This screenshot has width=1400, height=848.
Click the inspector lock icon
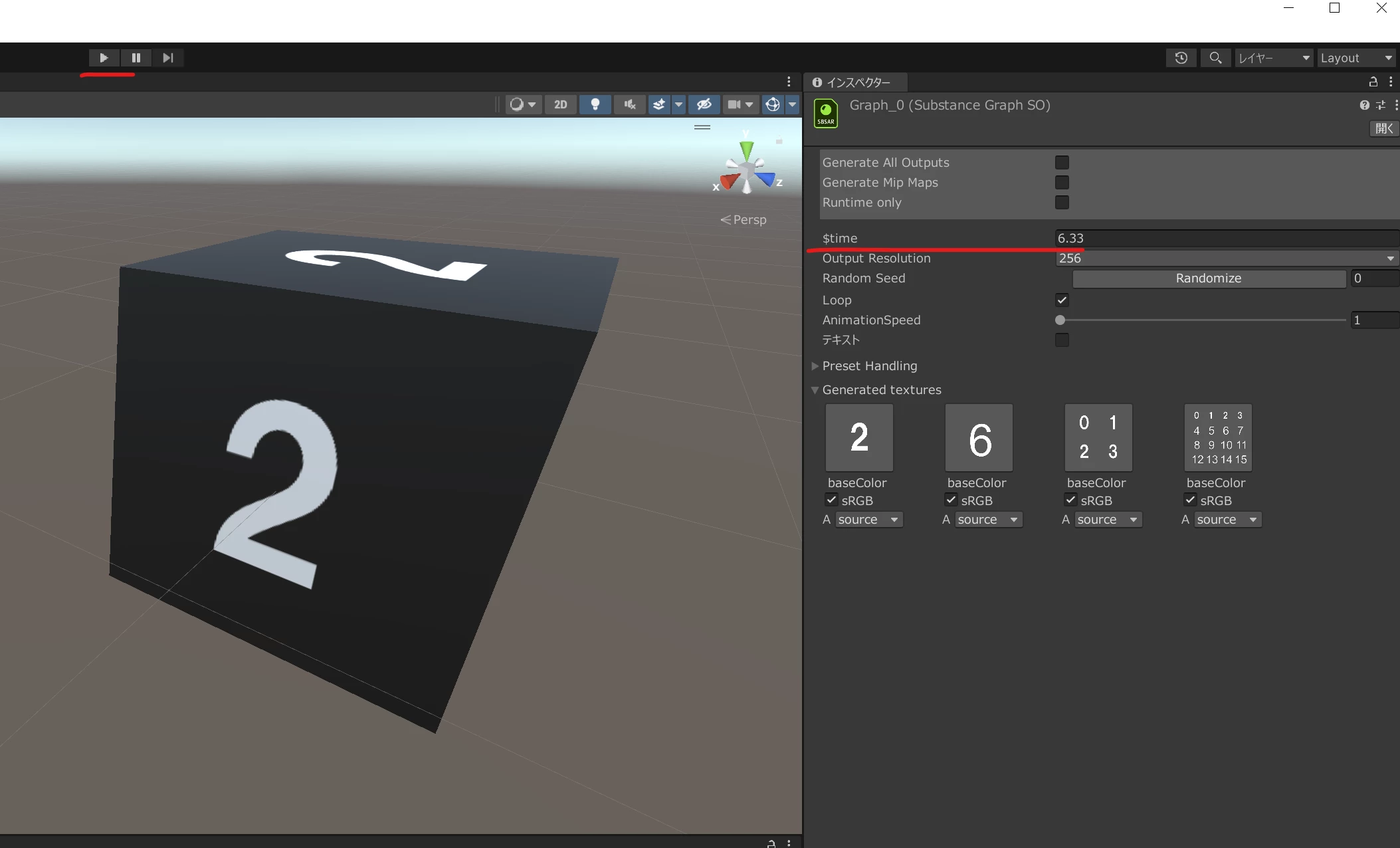coord(1373,82)
